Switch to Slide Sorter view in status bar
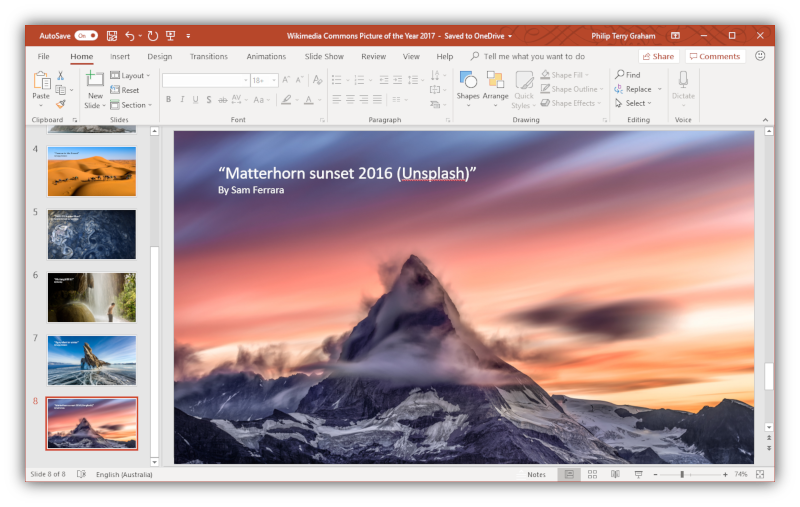 click(592, 474)
